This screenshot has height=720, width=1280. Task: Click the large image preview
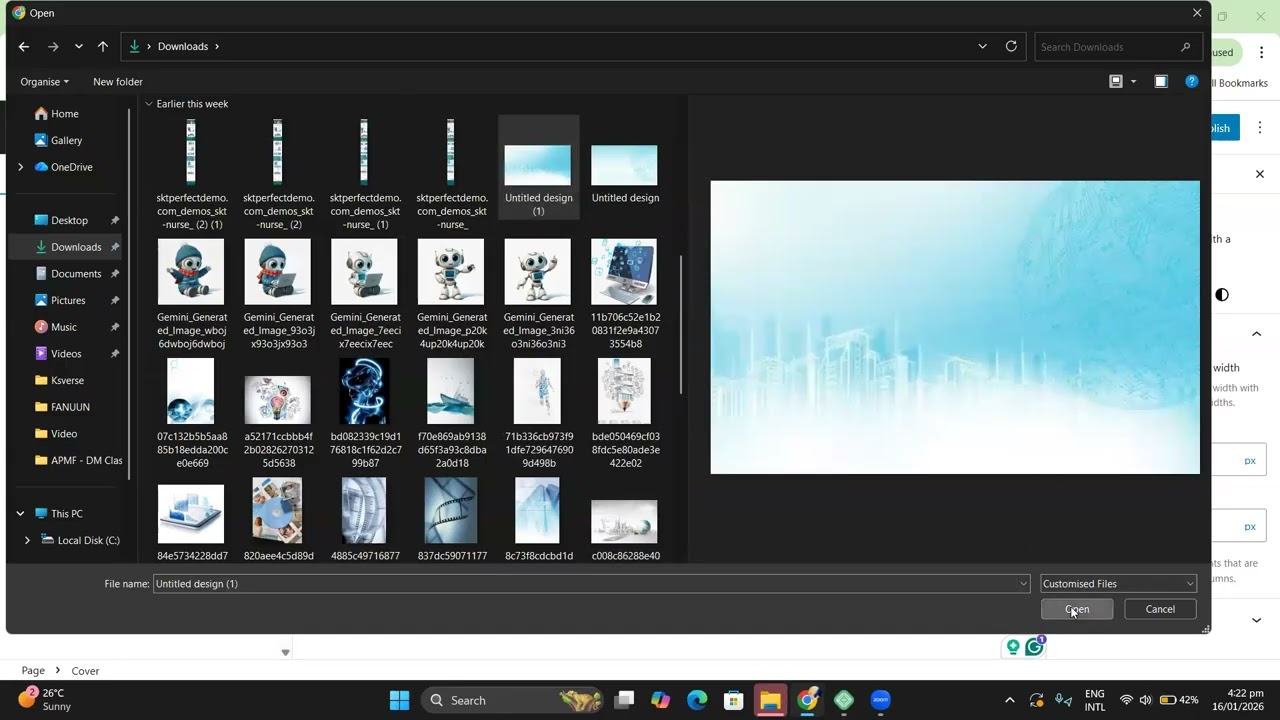955,327
